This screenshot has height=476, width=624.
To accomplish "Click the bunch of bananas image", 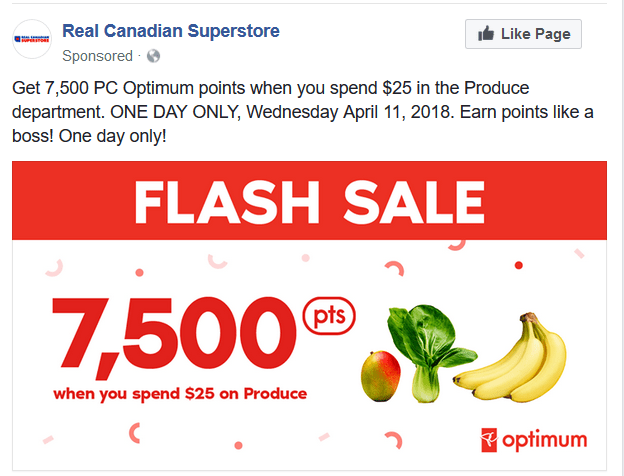I will 511,358.
